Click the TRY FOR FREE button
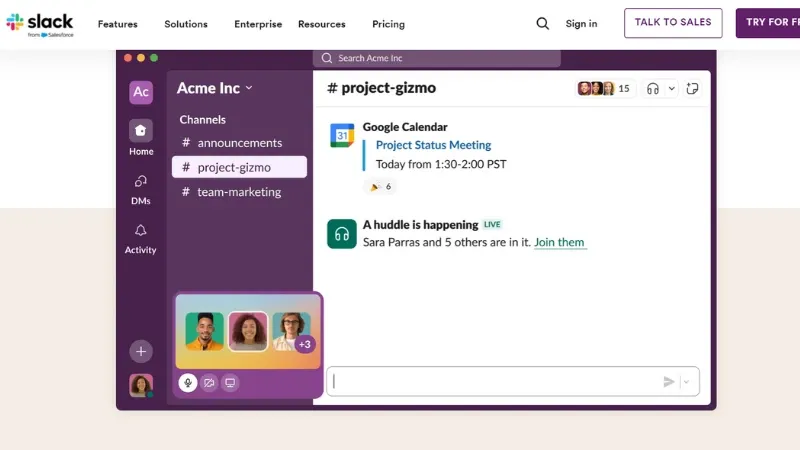 [768, 23]
